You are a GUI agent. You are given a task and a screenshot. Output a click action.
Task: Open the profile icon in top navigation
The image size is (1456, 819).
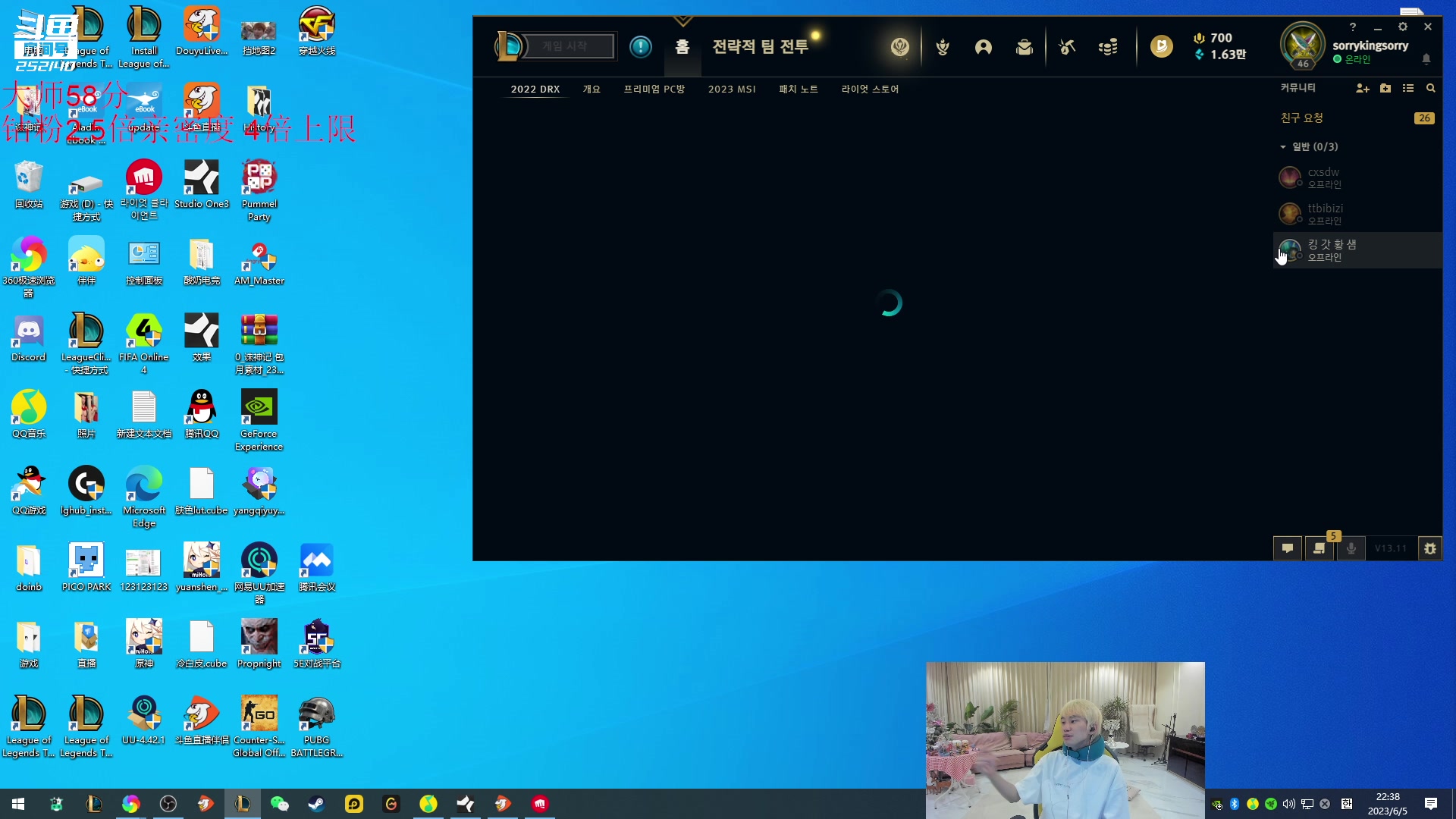[x=983, y=47]
